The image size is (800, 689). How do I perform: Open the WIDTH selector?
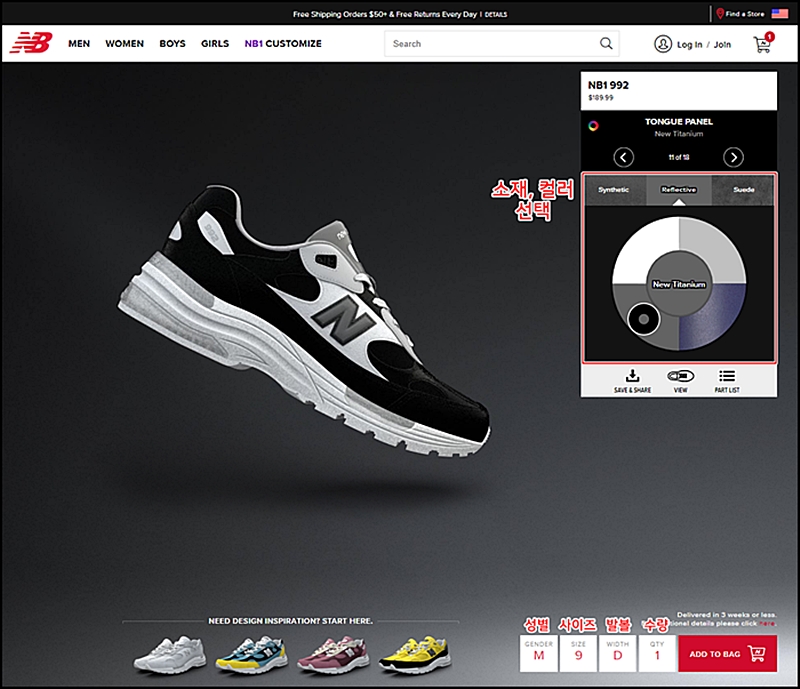[x=618, y=654]
